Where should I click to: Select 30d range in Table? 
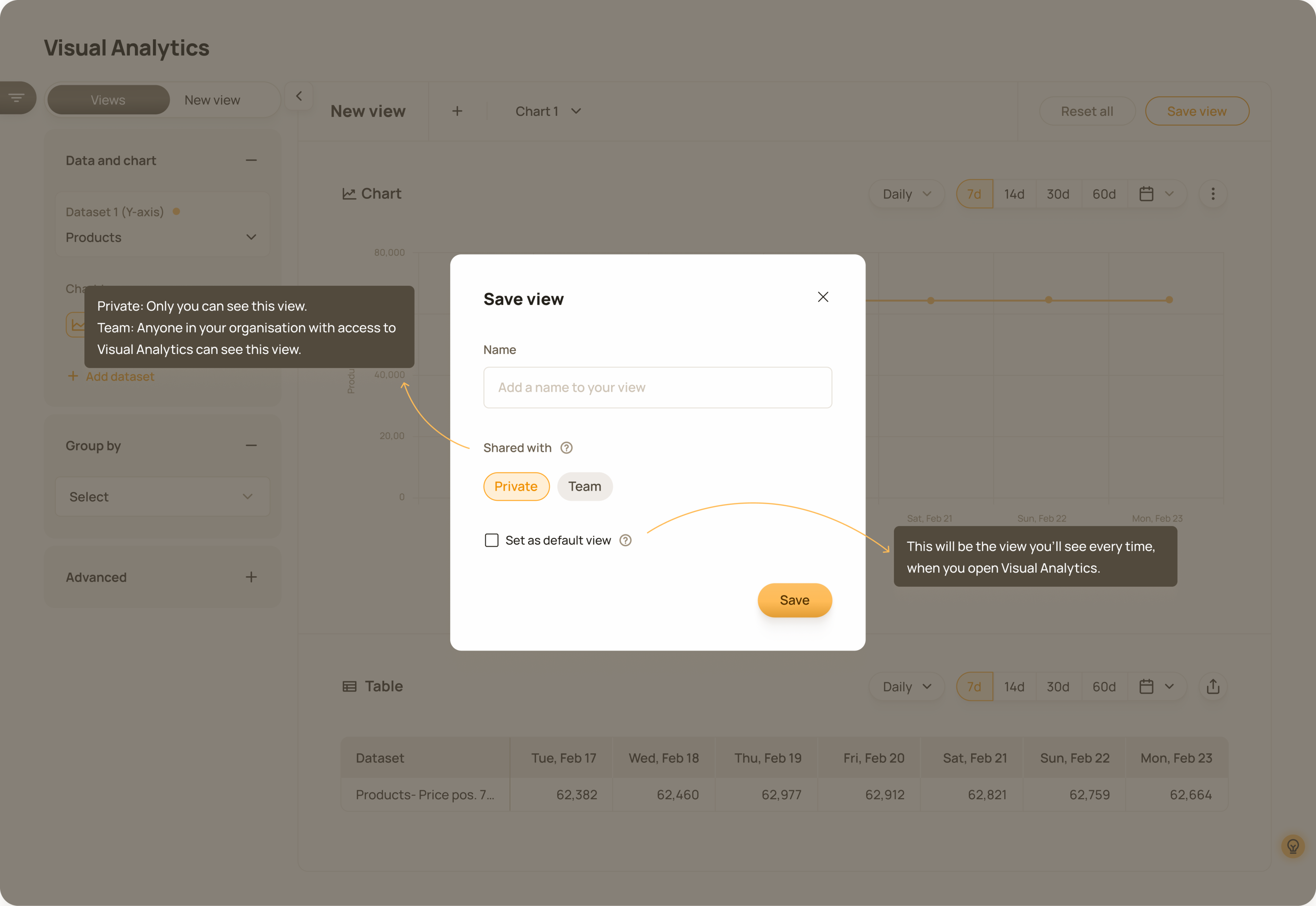click(x=1058, y=687)
